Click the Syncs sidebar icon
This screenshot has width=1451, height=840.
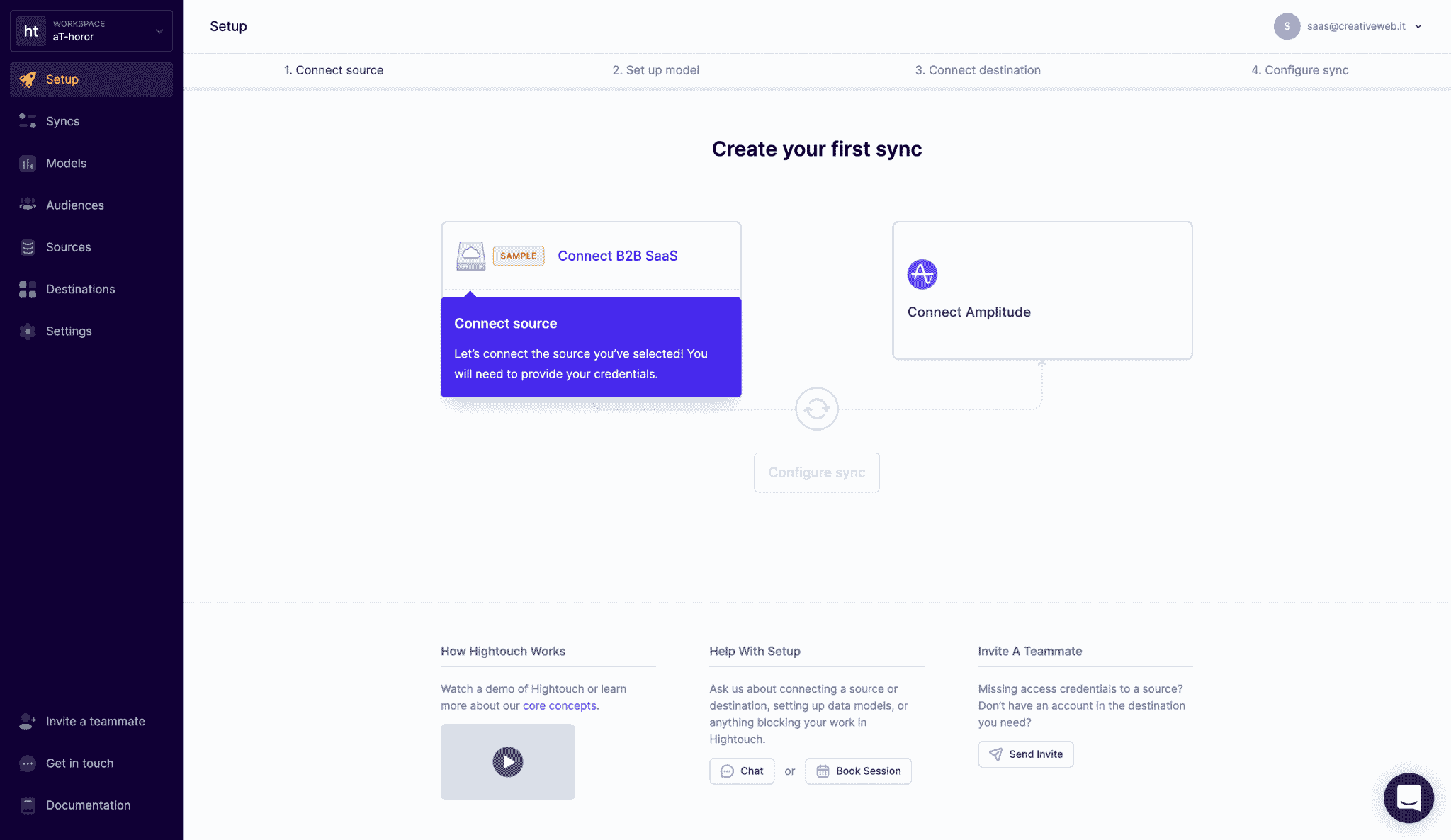(28, 121)
